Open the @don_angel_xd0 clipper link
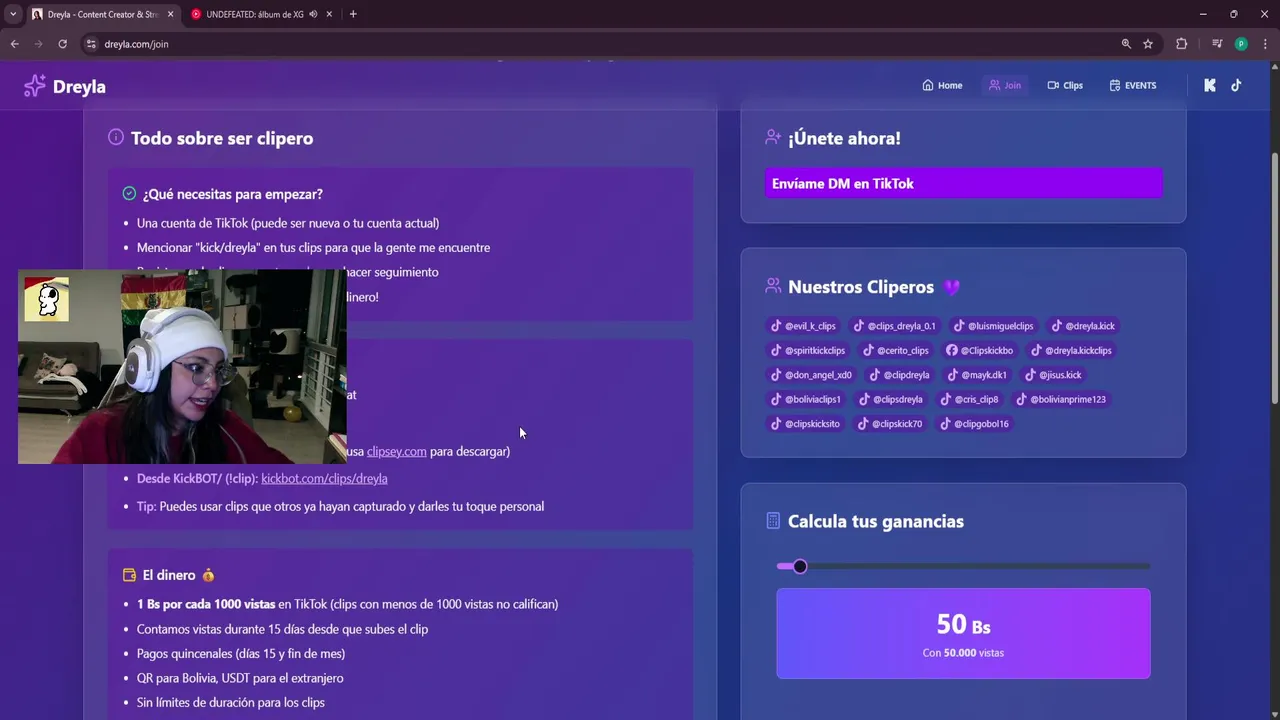Screen dimensions: 1280x720 click(811, 375)
